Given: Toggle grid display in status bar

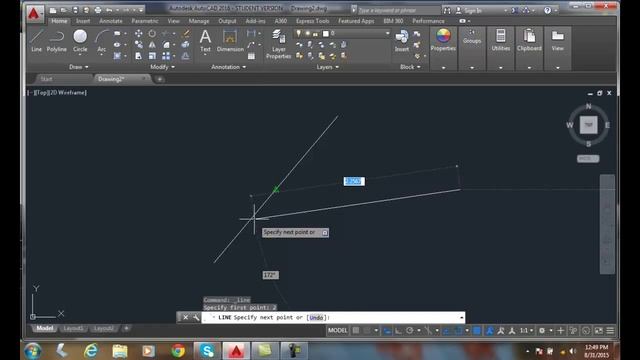Looking at the screenshot, I should click(356, 331).
